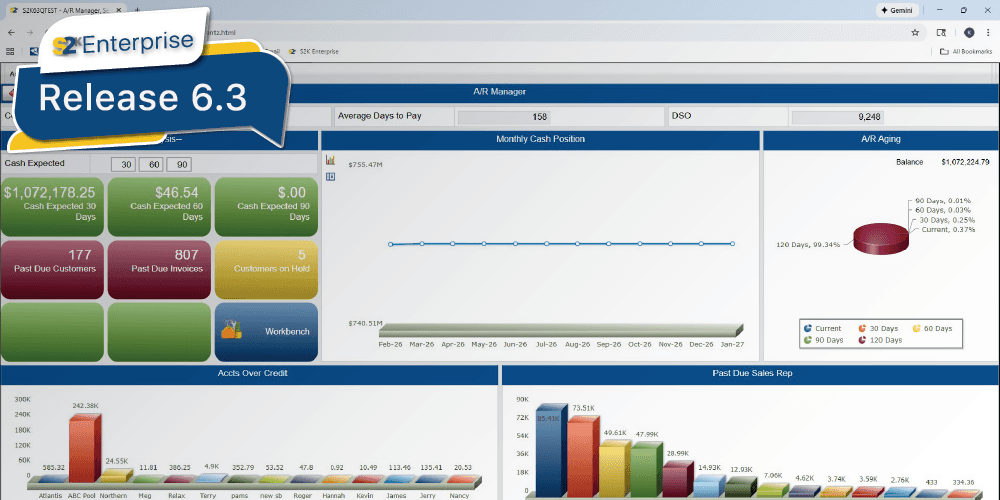Screen dimensions: 1000x500
Task: Click the Cash Expected label
Action: 34,163
